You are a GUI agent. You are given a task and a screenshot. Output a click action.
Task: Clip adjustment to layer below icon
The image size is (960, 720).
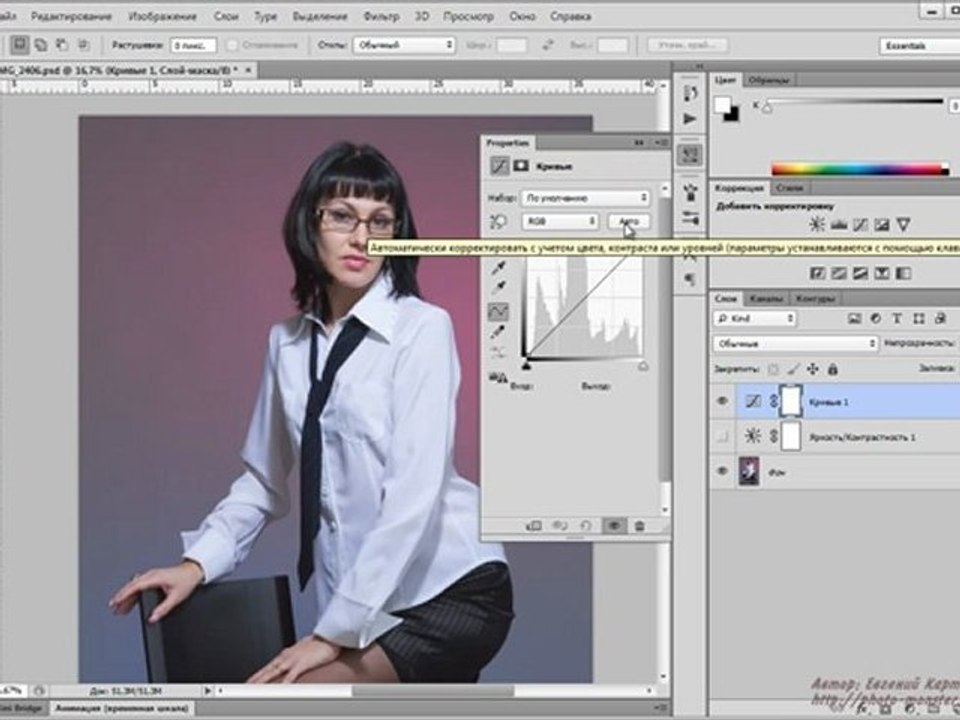(x=533, y=526)
